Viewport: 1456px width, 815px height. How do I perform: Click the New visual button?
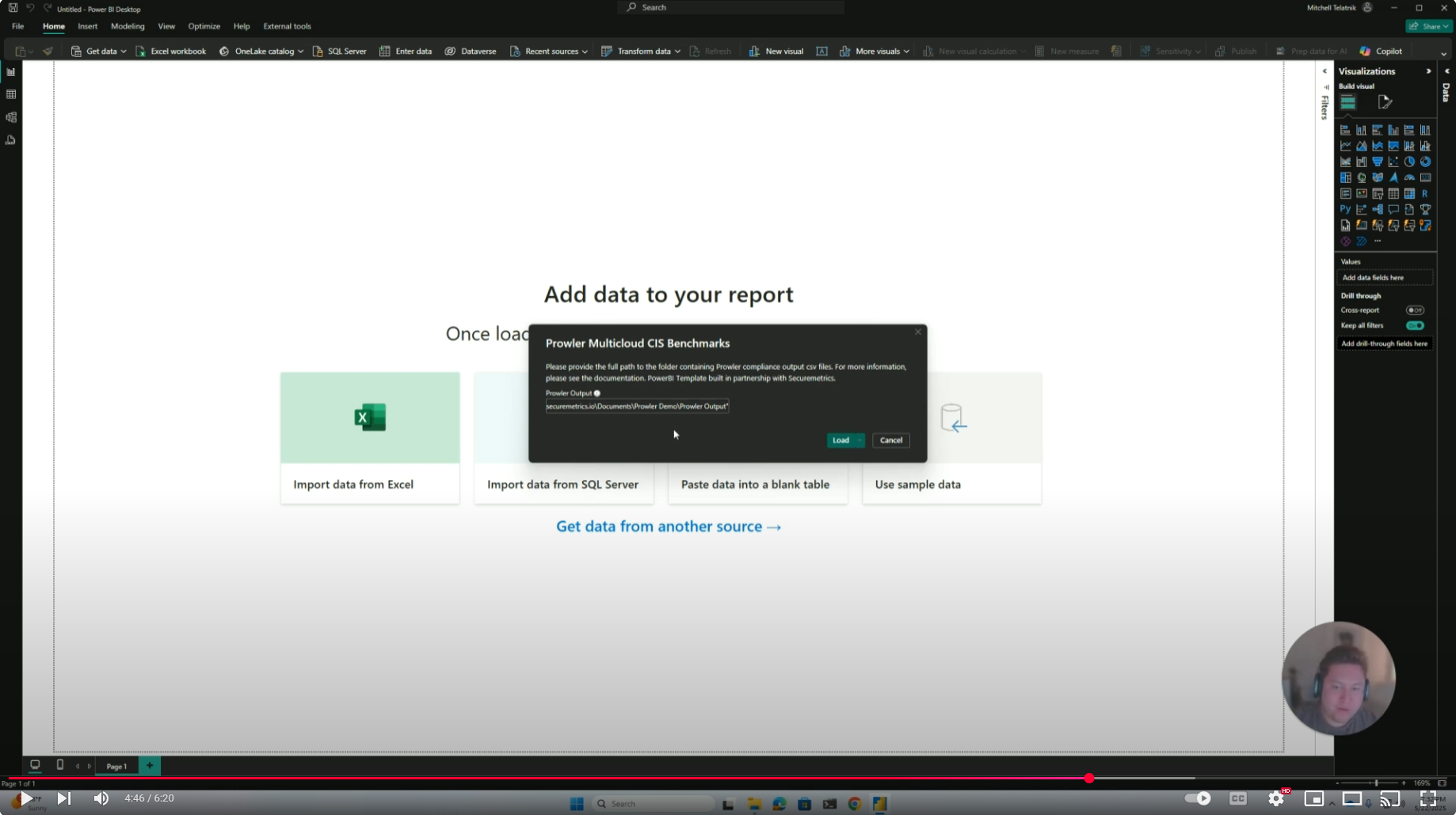[x=776, y=51]
